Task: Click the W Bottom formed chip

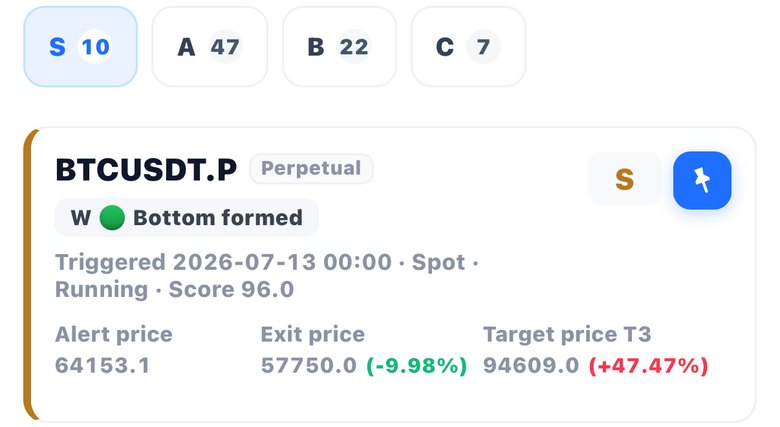Action: [187, 217]
